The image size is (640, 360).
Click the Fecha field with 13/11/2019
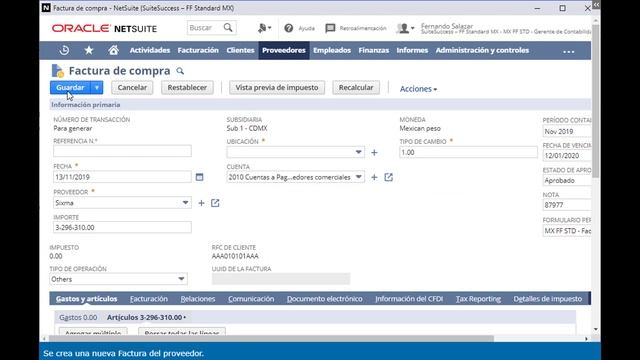[x=122, y=177]
